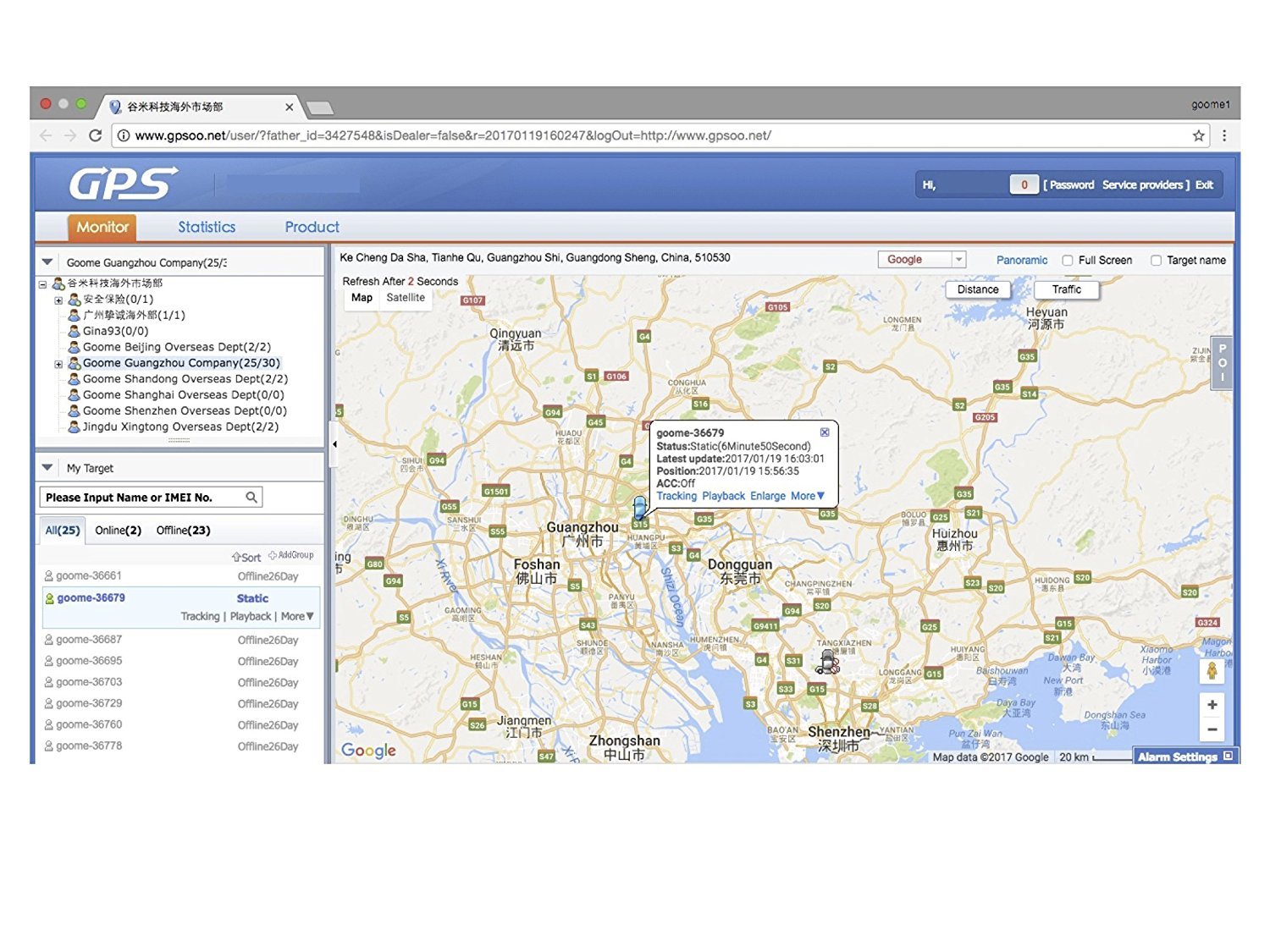
Task: Click the message count box showing 0
Action: click(x=1024, y=184)
